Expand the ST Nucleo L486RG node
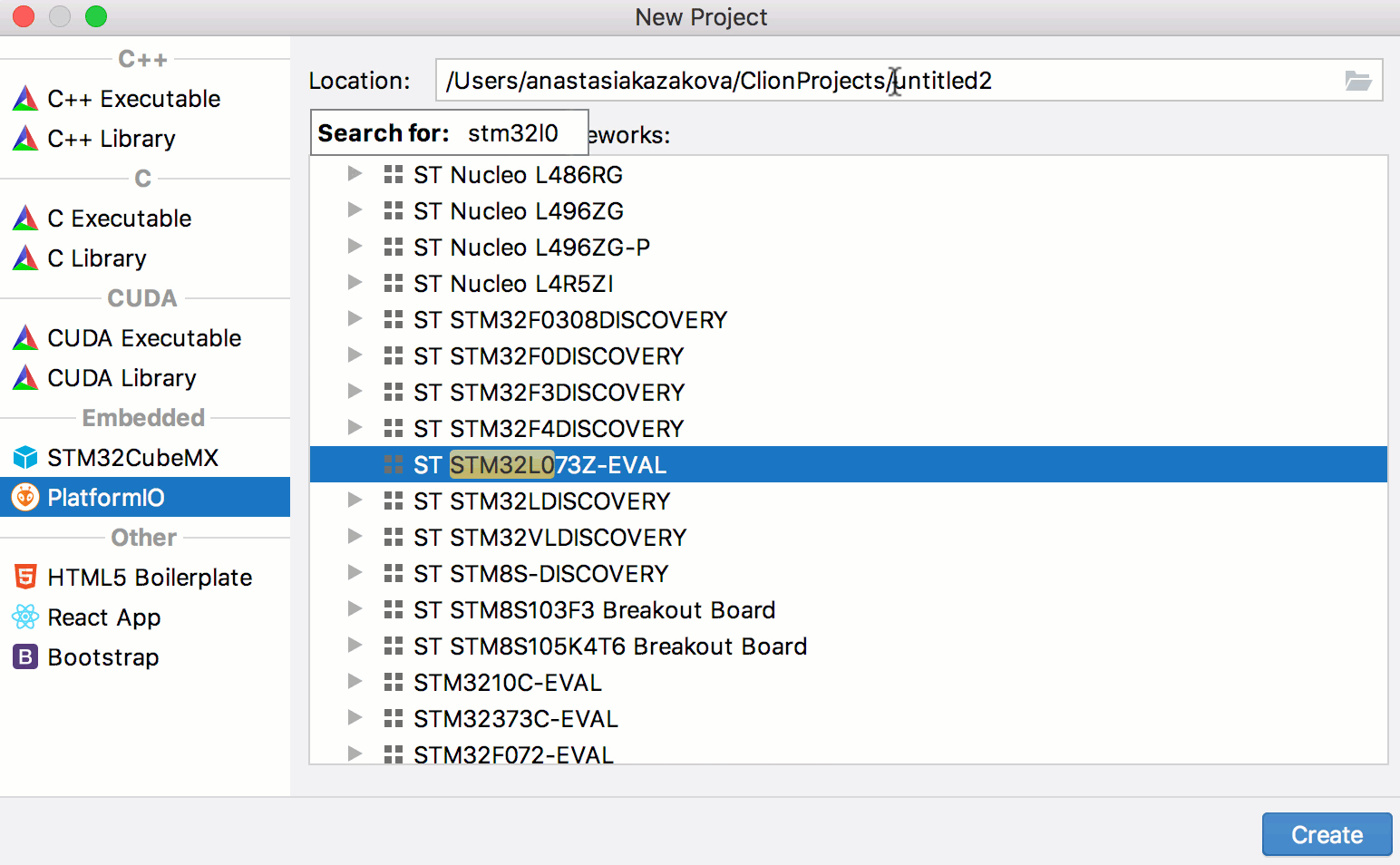 (355, 173)
